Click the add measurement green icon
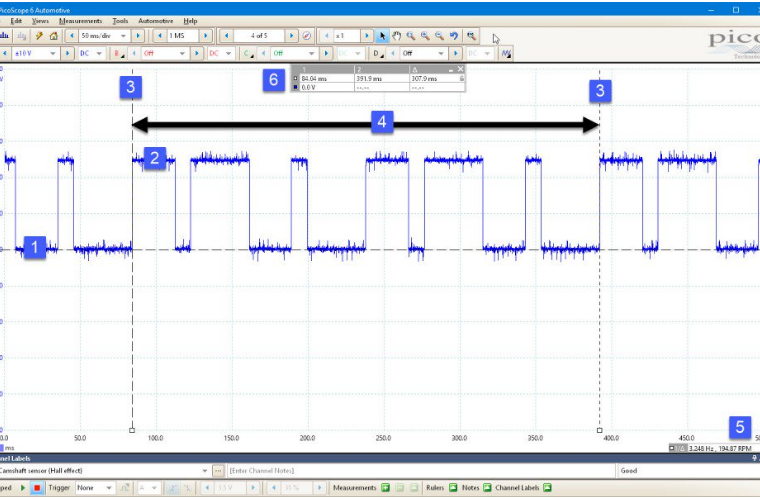This screenshot has width=760, height=500. [385, 488]
